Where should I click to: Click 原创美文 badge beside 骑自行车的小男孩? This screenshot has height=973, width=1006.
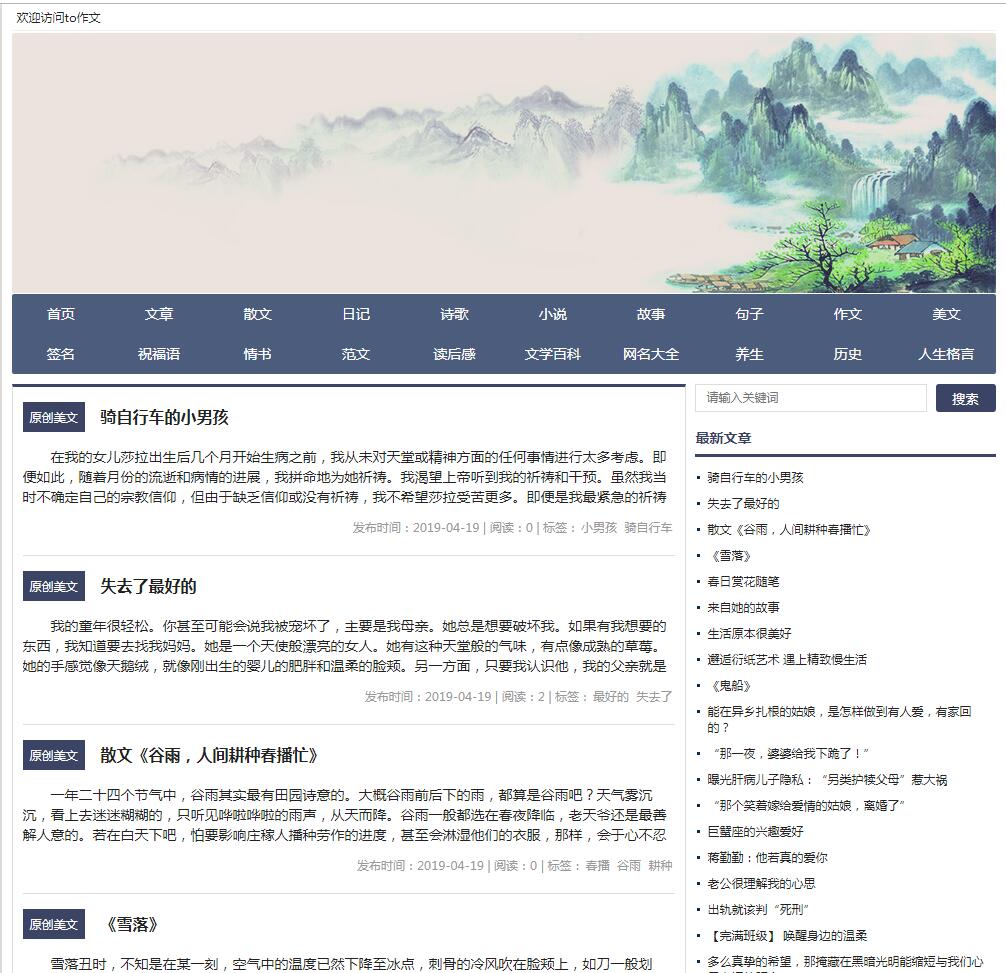pyautogui.click(x=54, y=418)
